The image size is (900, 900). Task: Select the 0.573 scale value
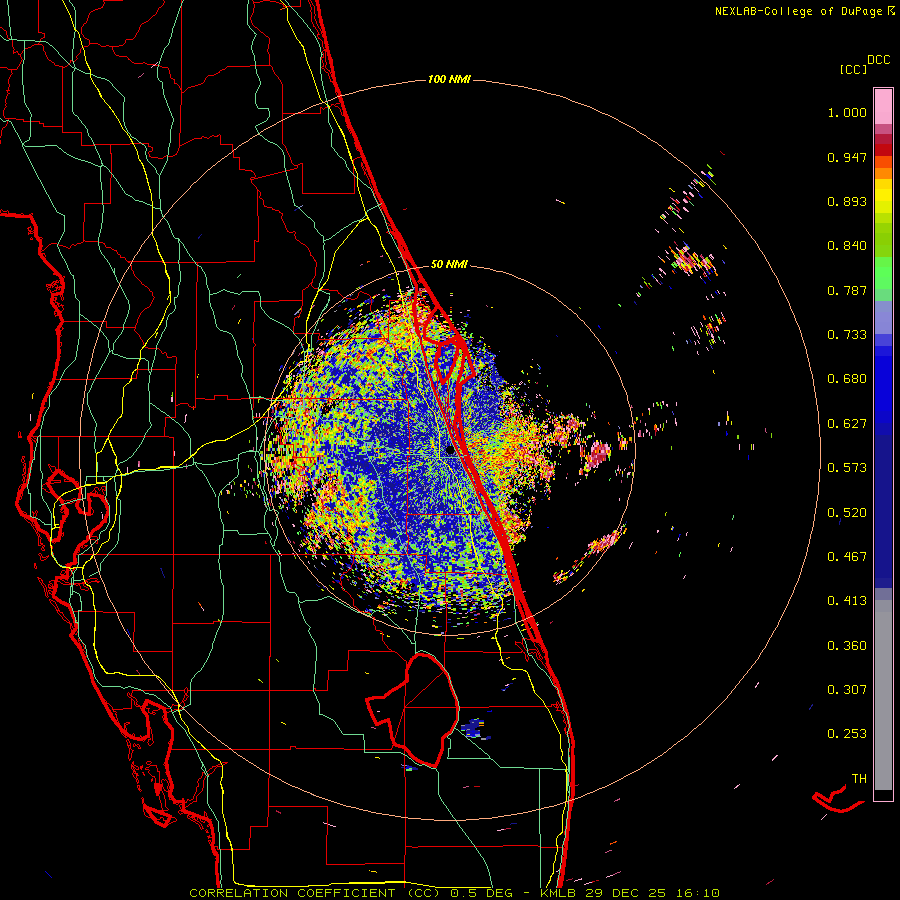coord(847,468)
